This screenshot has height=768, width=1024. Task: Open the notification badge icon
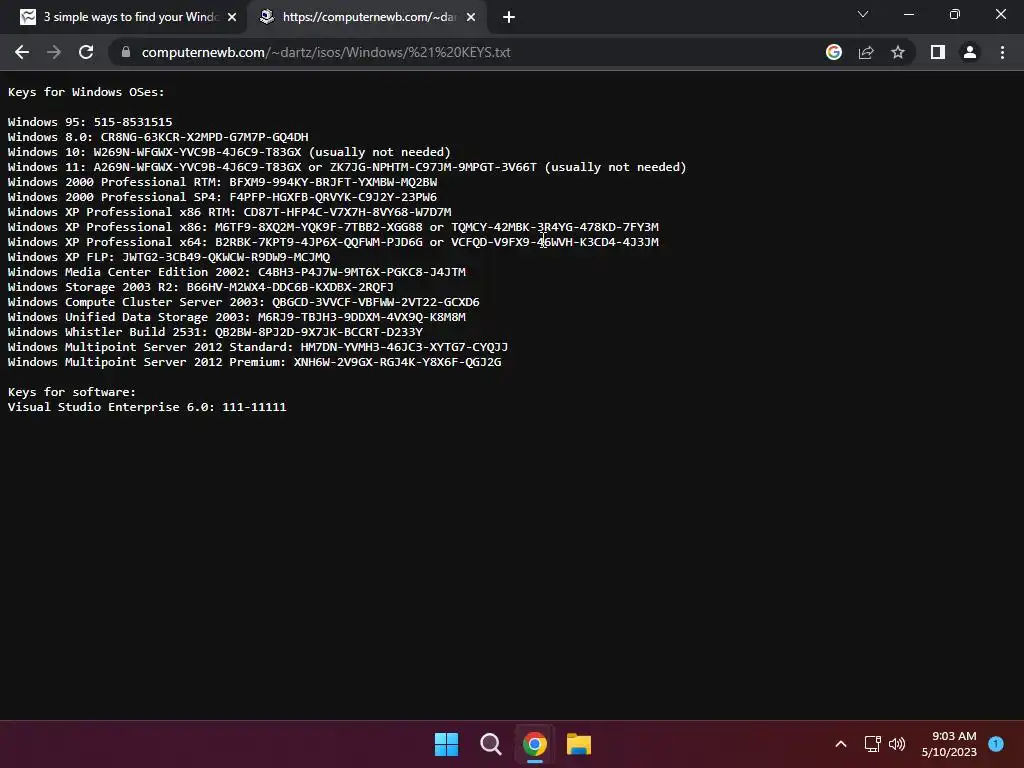tap(996, 743)
